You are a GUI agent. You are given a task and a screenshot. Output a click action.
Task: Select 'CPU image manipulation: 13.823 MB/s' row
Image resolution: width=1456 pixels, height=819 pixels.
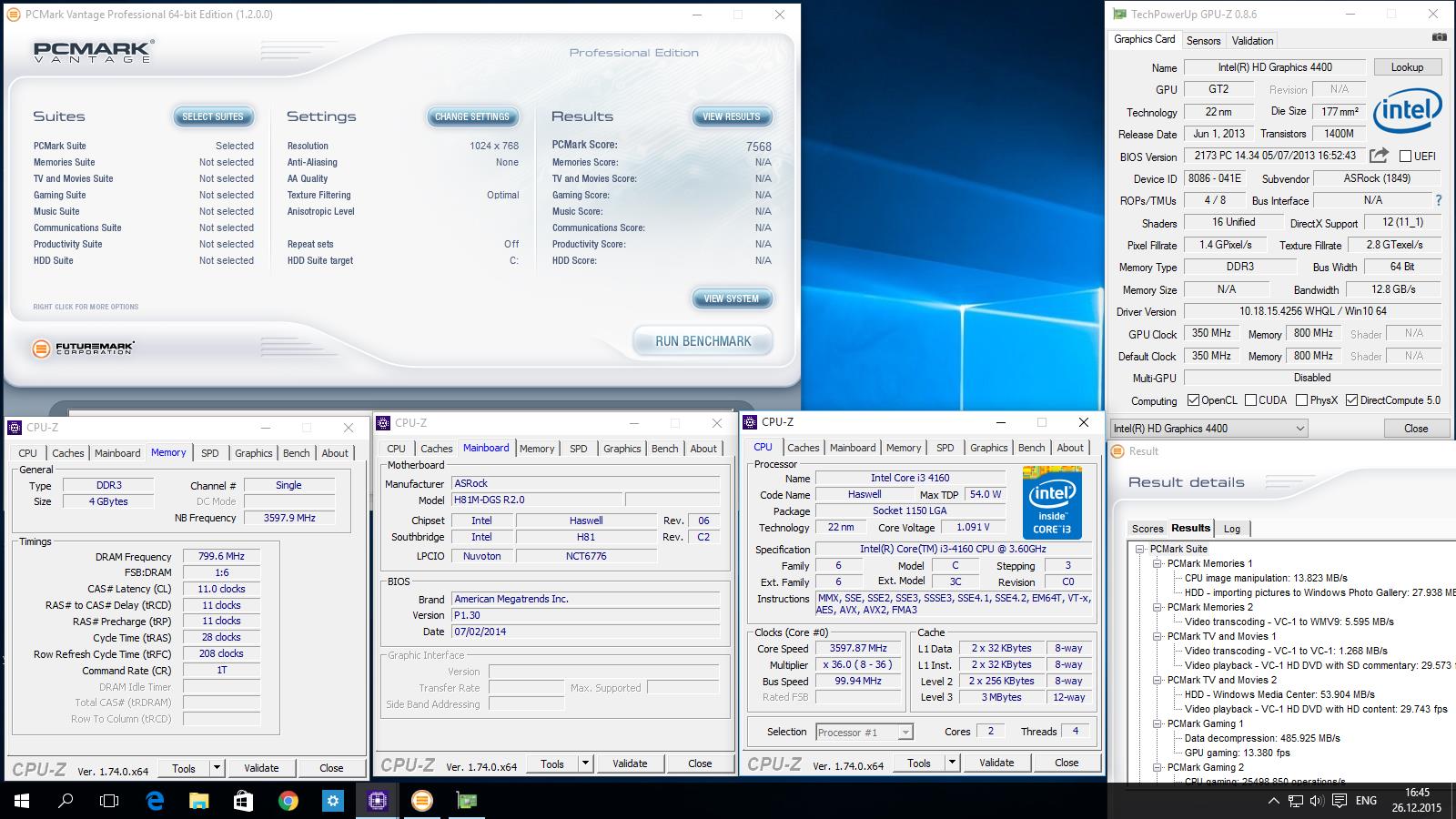tap(1266, 578)
